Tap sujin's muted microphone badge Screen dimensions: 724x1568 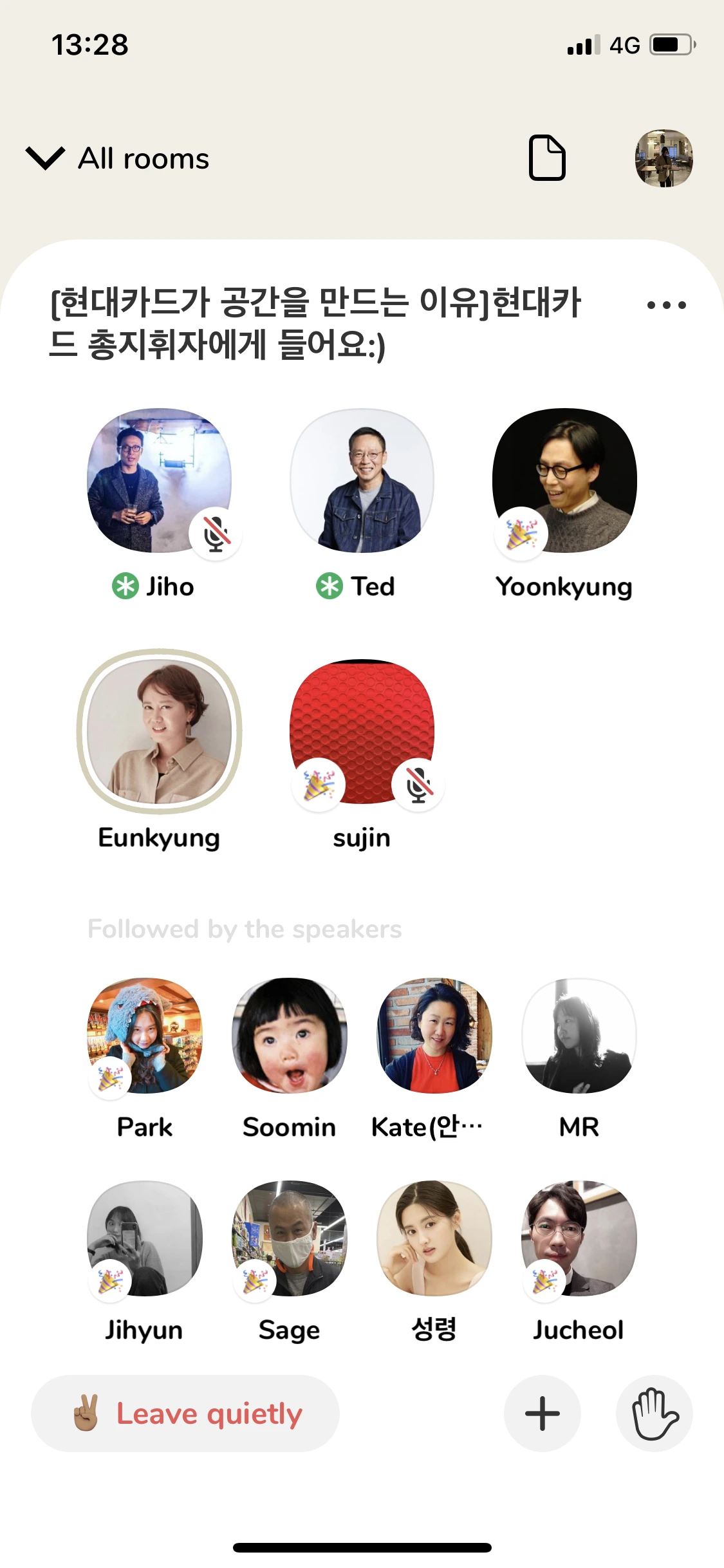[418, 785]
